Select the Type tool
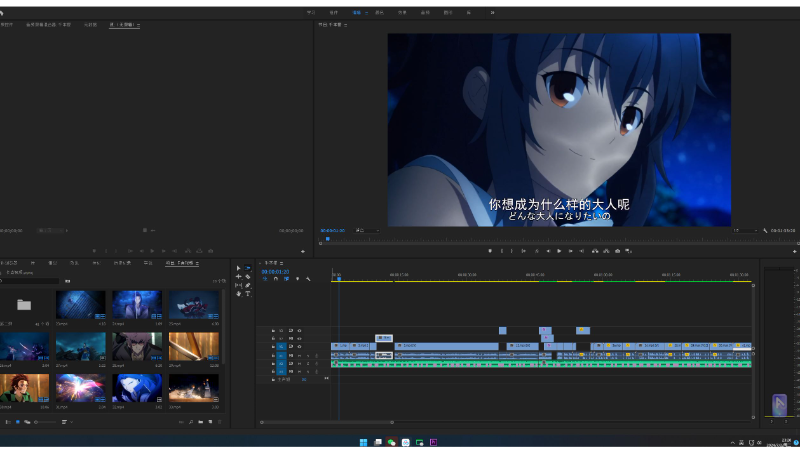The height and width of the screenshot is (453, 800). pyautogui.click(x=247, y=294)
